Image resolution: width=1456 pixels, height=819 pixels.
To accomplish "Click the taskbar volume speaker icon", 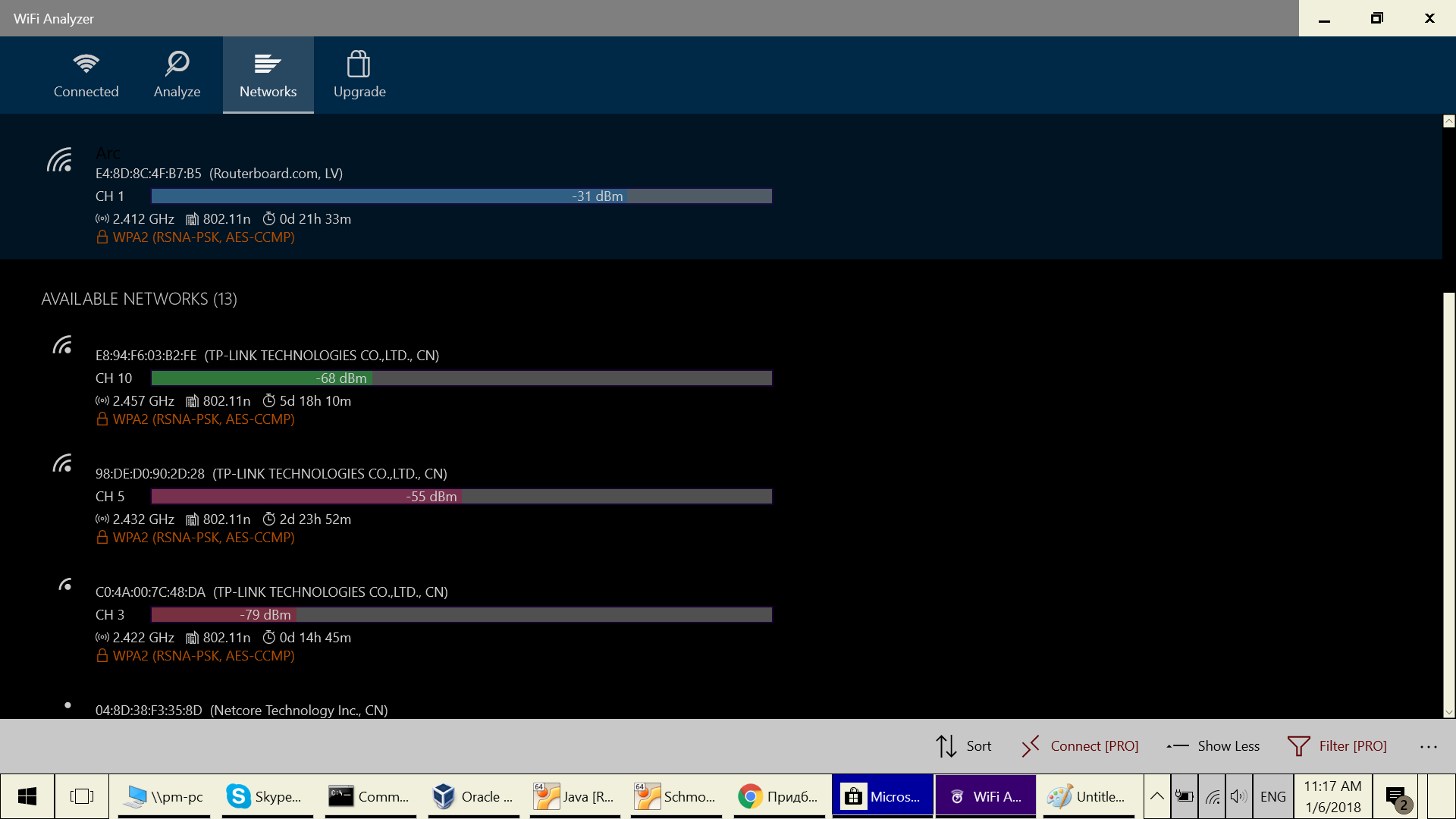I will pos(1238,796).
